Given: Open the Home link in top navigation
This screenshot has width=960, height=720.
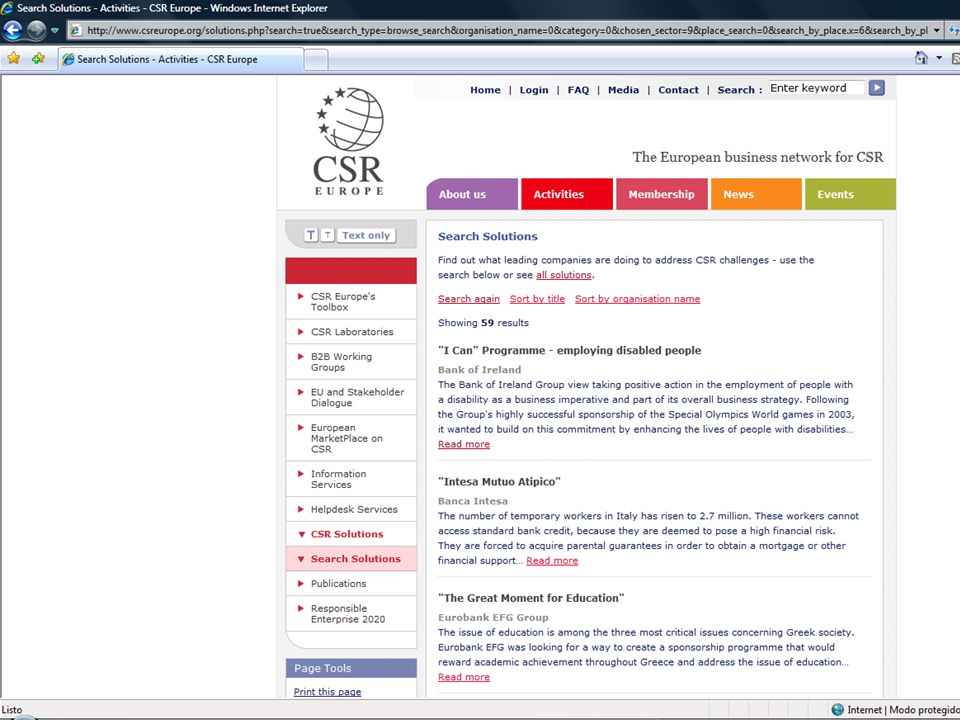Looking at the screenshot, I should tap(486, 90).
